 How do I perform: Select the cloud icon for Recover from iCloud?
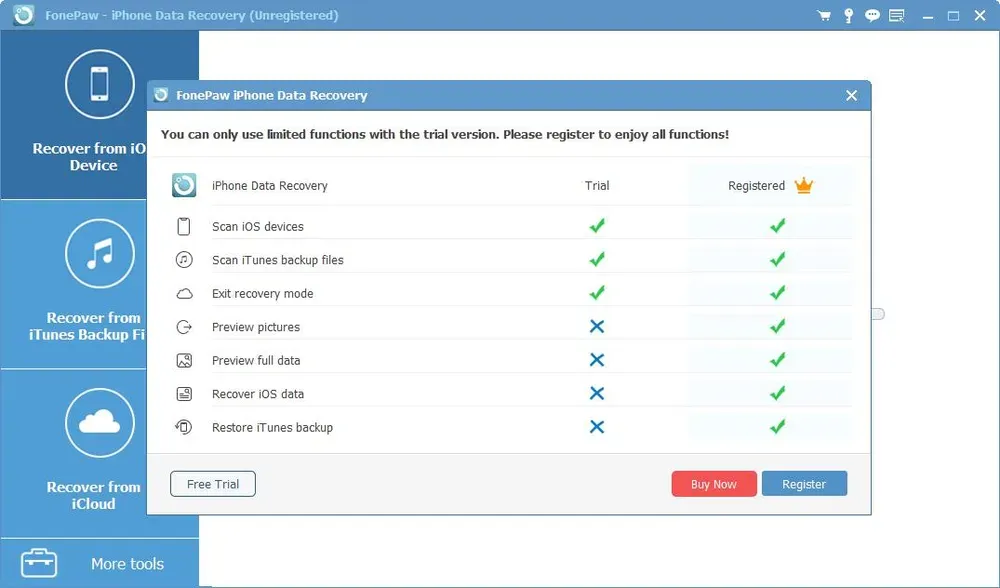[x=100, y=423]
